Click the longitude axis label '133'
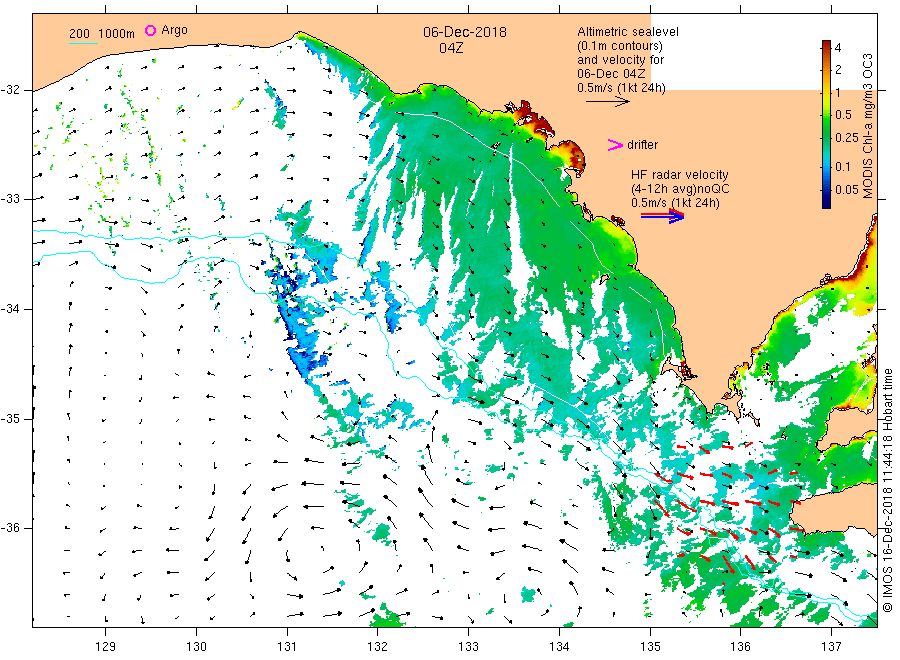 tap(468, 647)
